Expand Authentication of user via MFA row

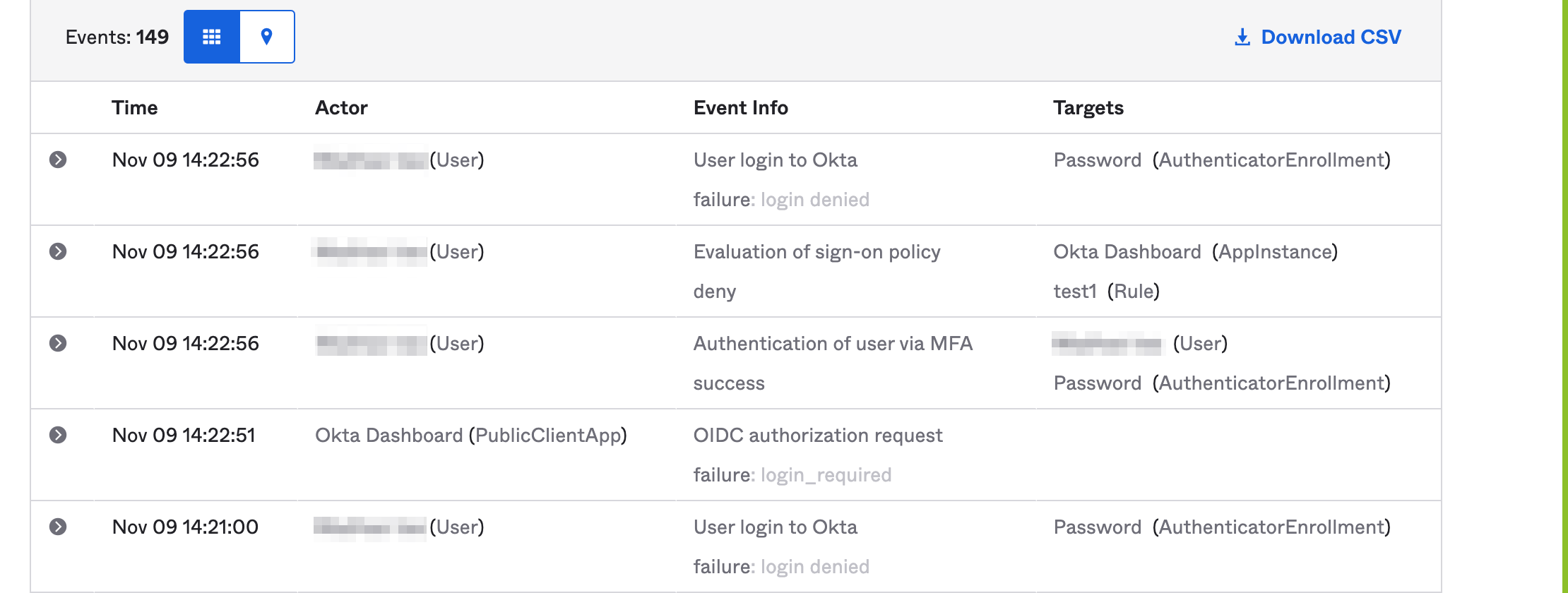point(58,344)
